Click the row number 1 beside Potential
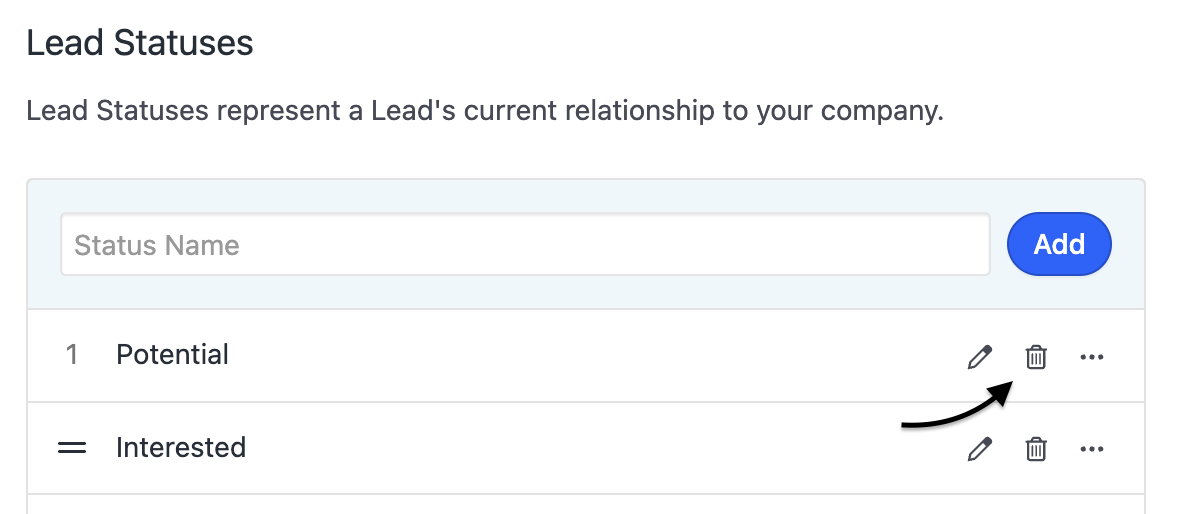 72,355
